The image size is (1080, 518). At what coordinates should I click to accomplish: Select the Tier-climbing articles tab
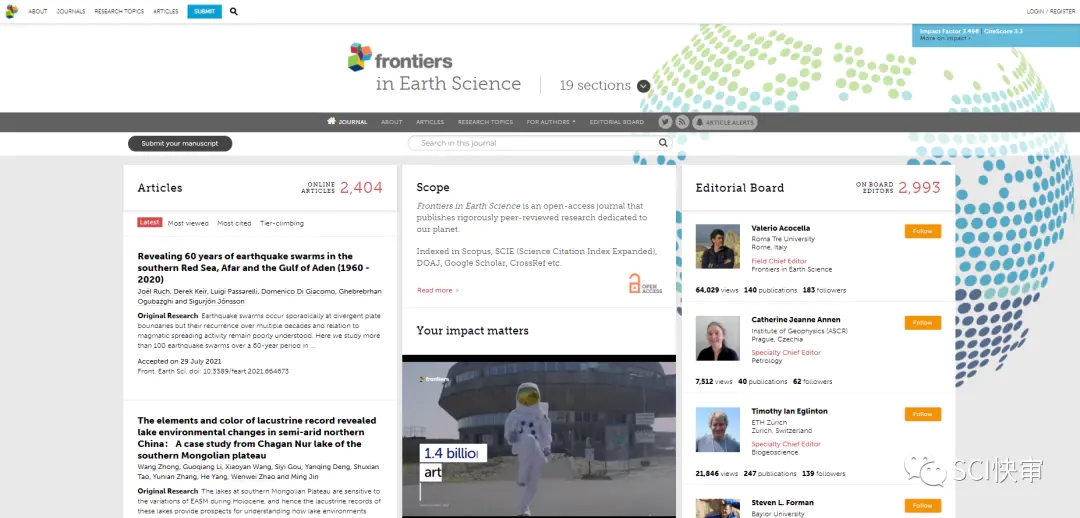pyautogui.click(x=282, y=223)
